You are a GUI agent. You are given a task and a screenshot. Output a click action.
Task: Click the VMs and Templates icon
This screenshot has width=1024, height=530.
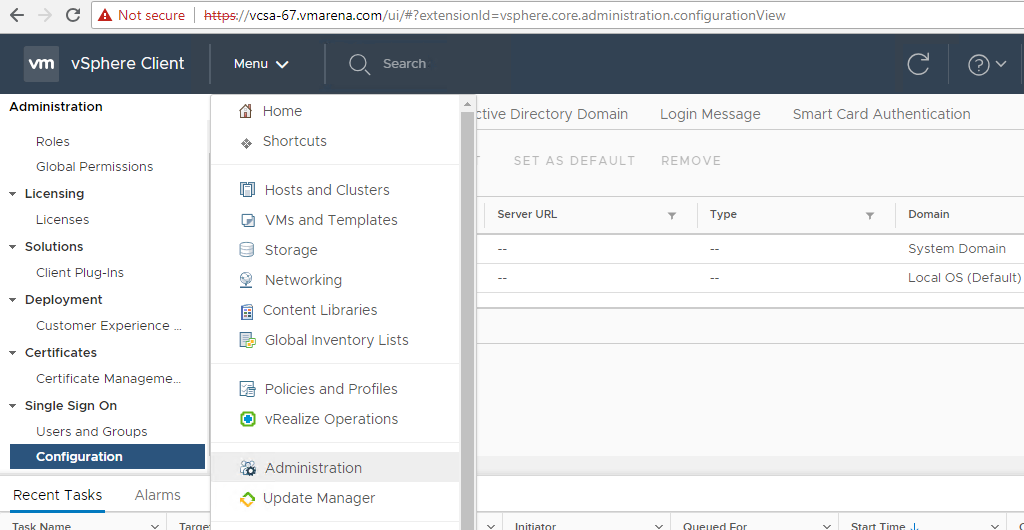[x=247, y=220]
